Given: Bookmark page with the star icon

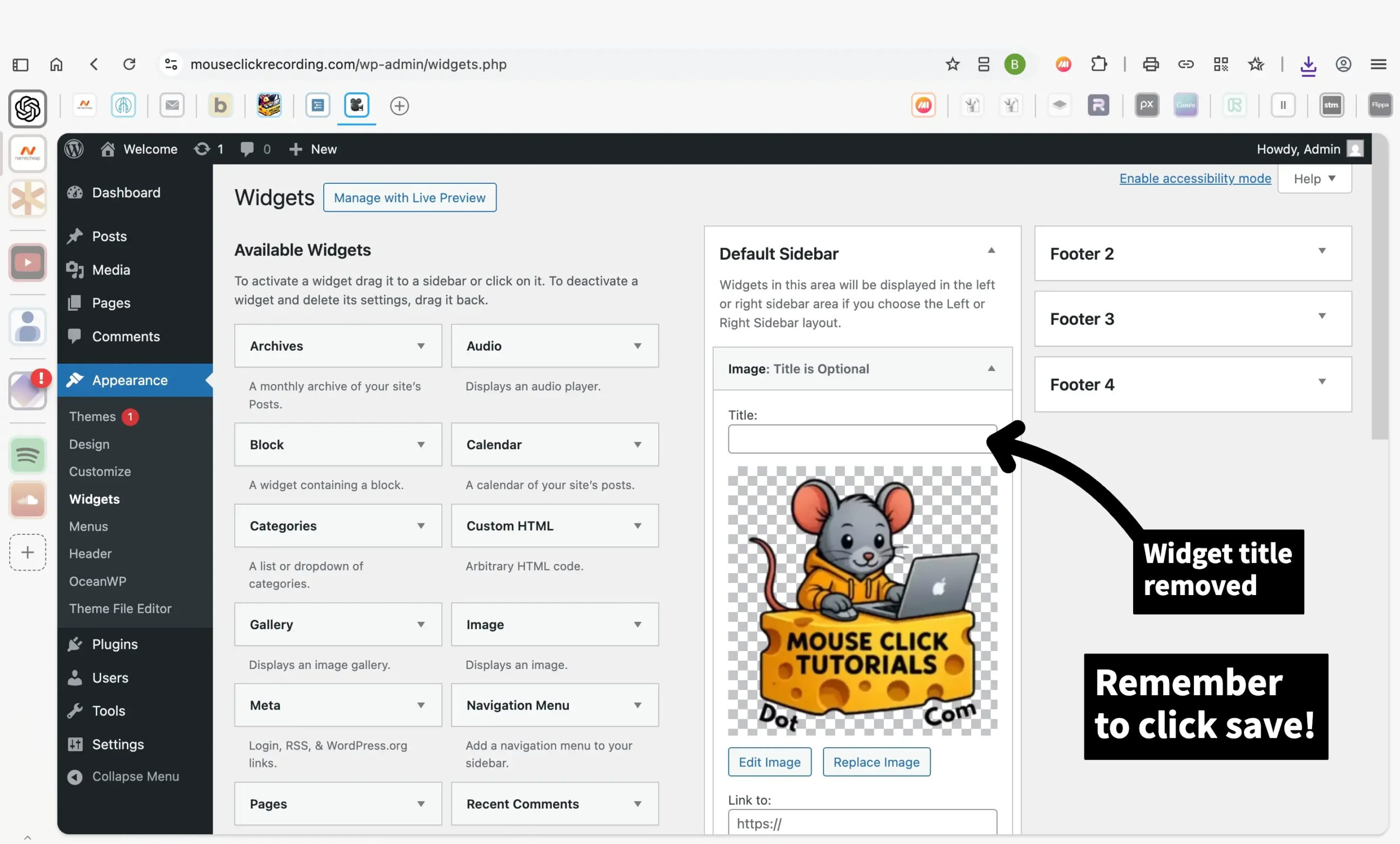Looking at the screenshot, I should [x=953, y=64].
